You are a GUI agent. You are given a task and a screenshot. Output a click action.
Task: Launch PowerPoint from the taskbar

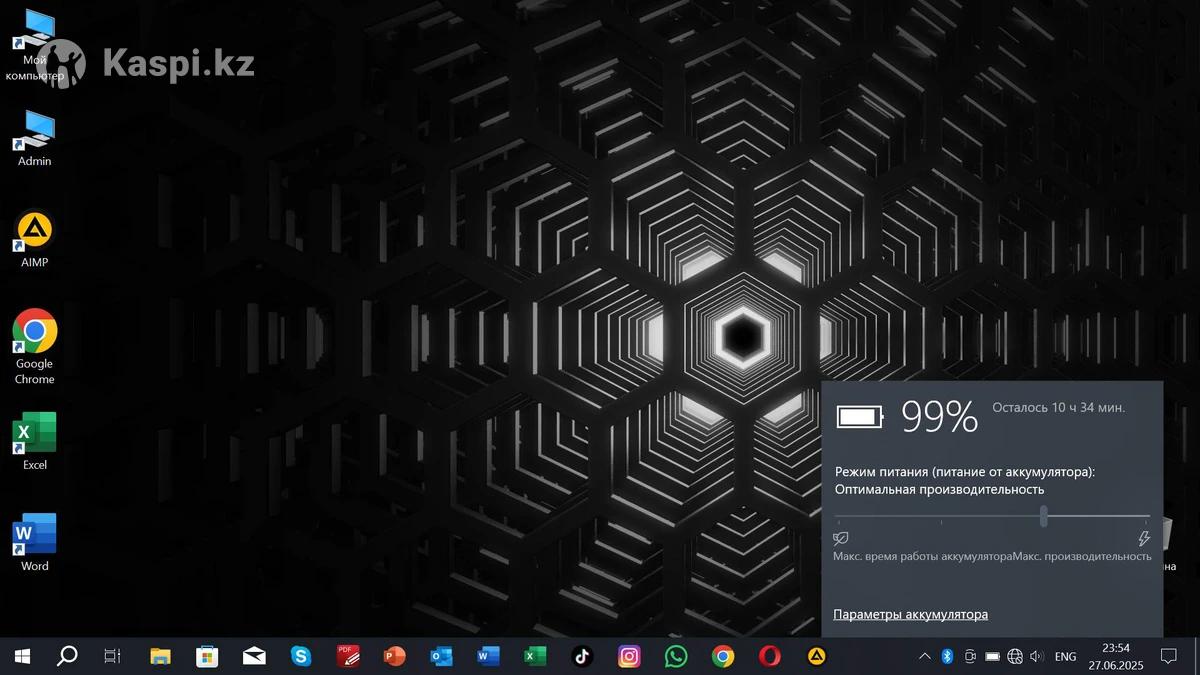pos(395,656)
